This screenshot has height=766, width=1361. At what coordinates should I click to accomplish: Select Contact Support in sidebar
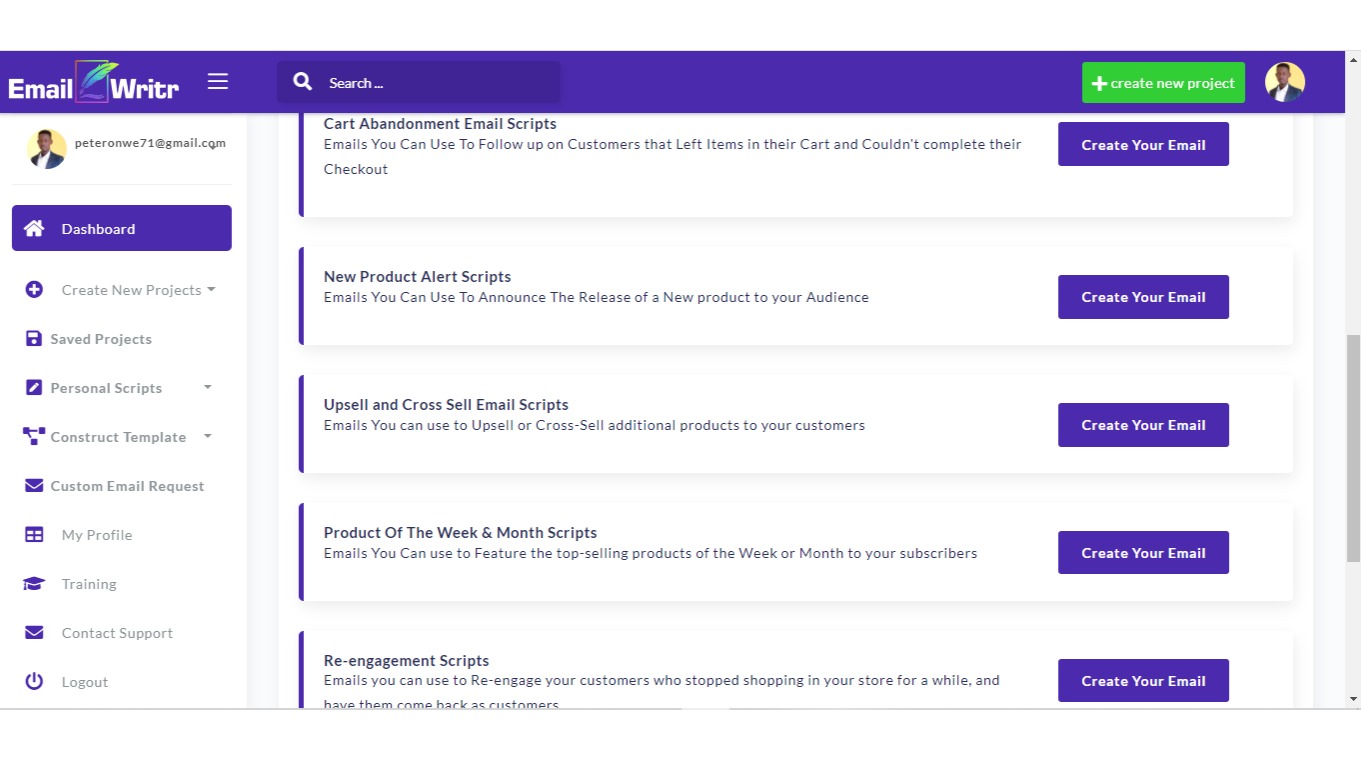pos(117,633)
